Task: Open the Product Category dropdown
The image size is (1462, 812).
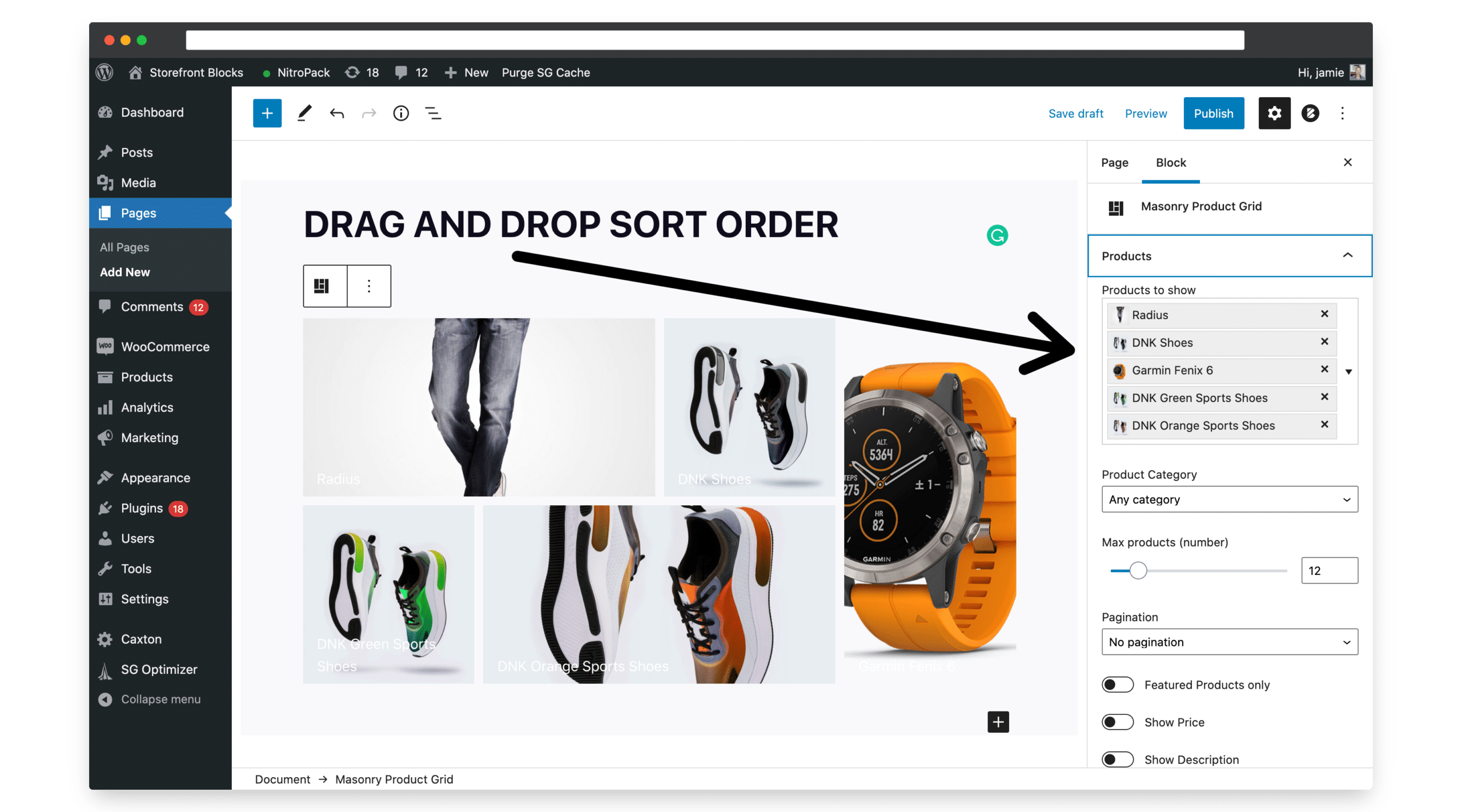Action: (x=1229, y=499)
